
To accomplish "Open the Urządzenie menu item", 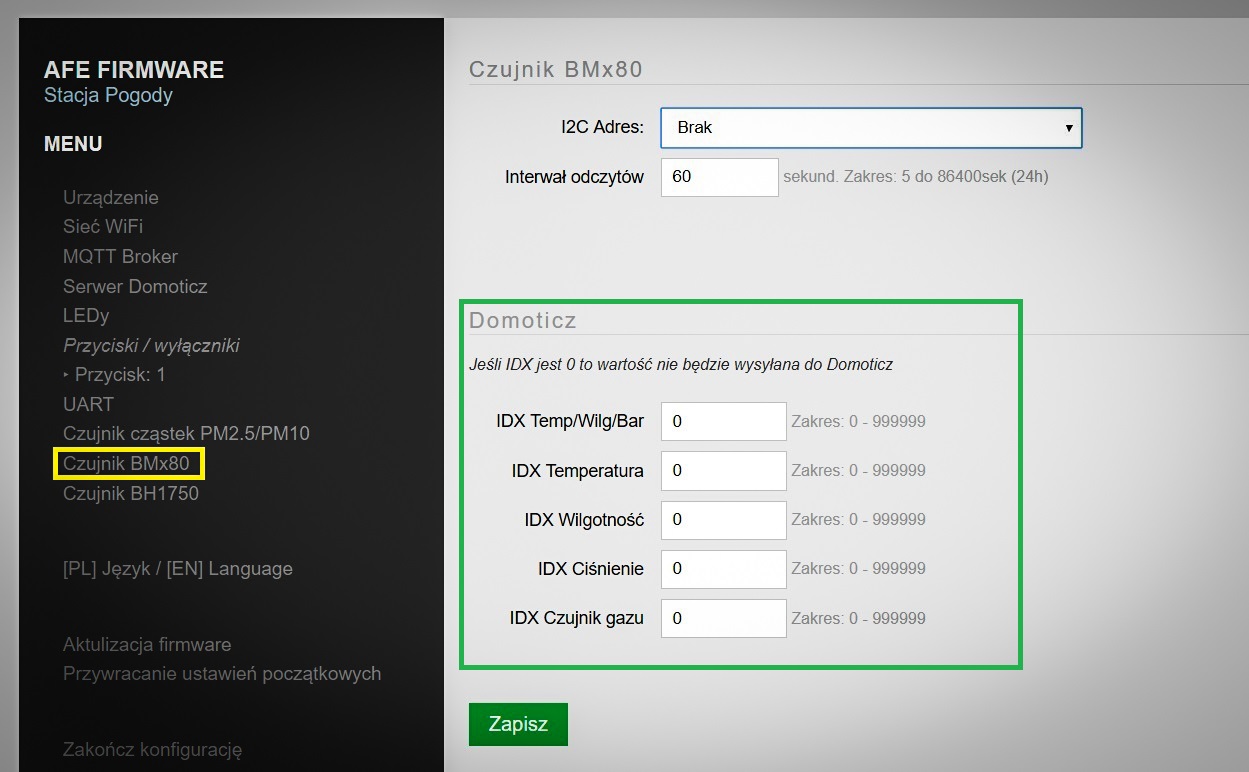I will click(111, 198).
